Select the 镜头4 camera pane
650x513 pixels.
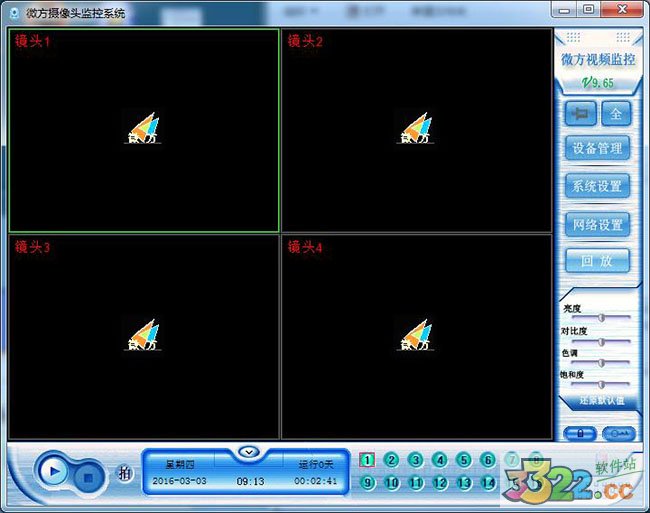pos(417,337)
